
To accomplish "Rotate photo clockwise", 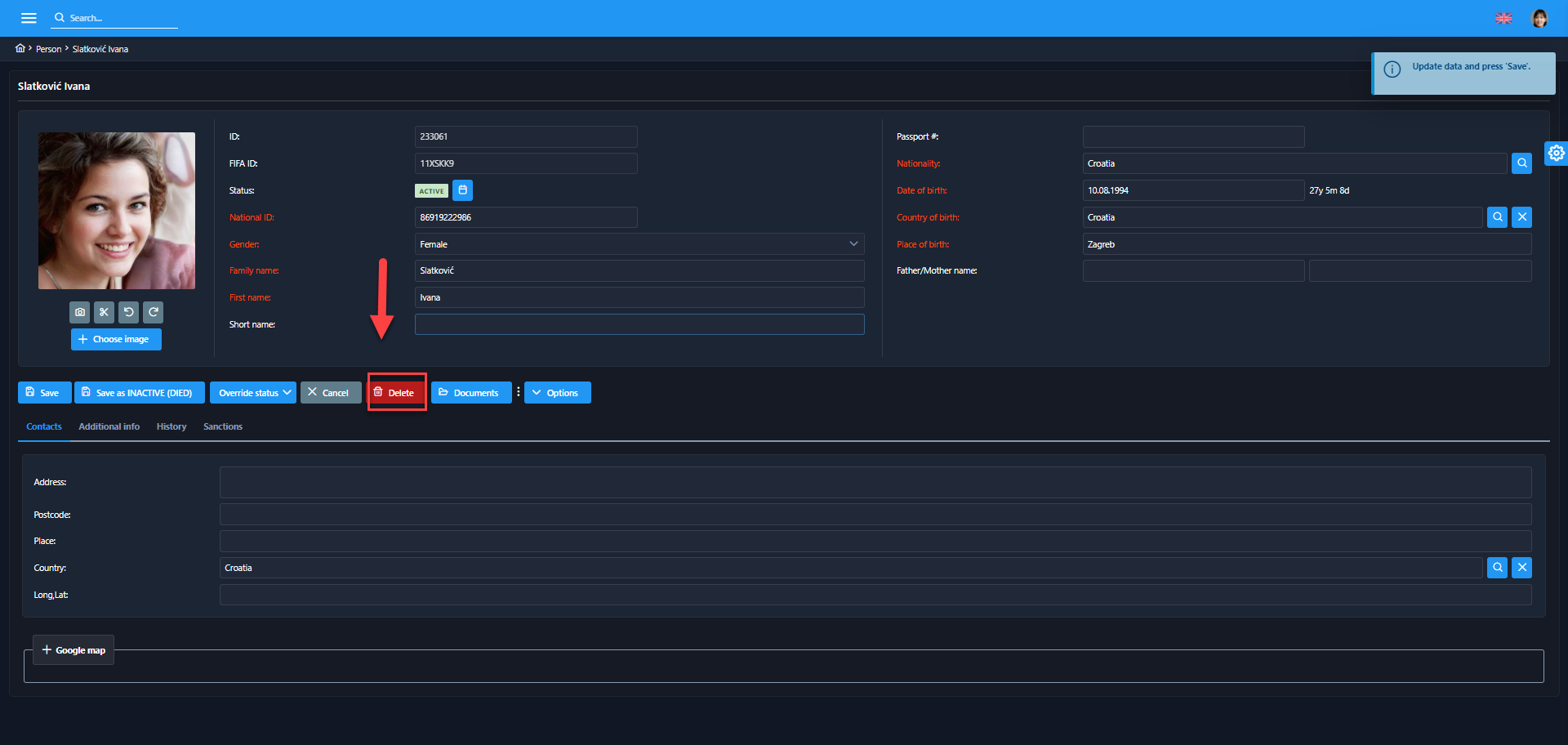I will 153,312.
